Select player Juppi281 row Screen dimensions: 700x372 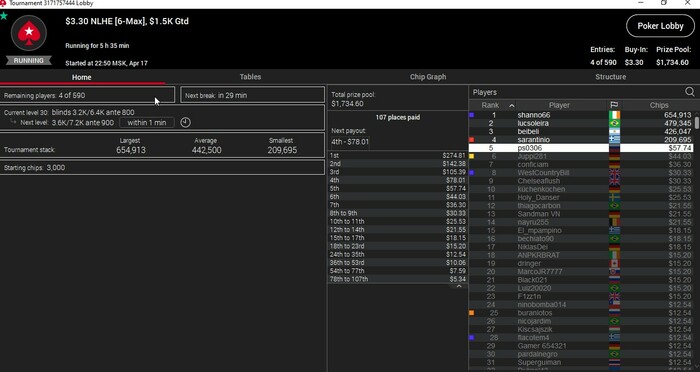click(581, 156)
